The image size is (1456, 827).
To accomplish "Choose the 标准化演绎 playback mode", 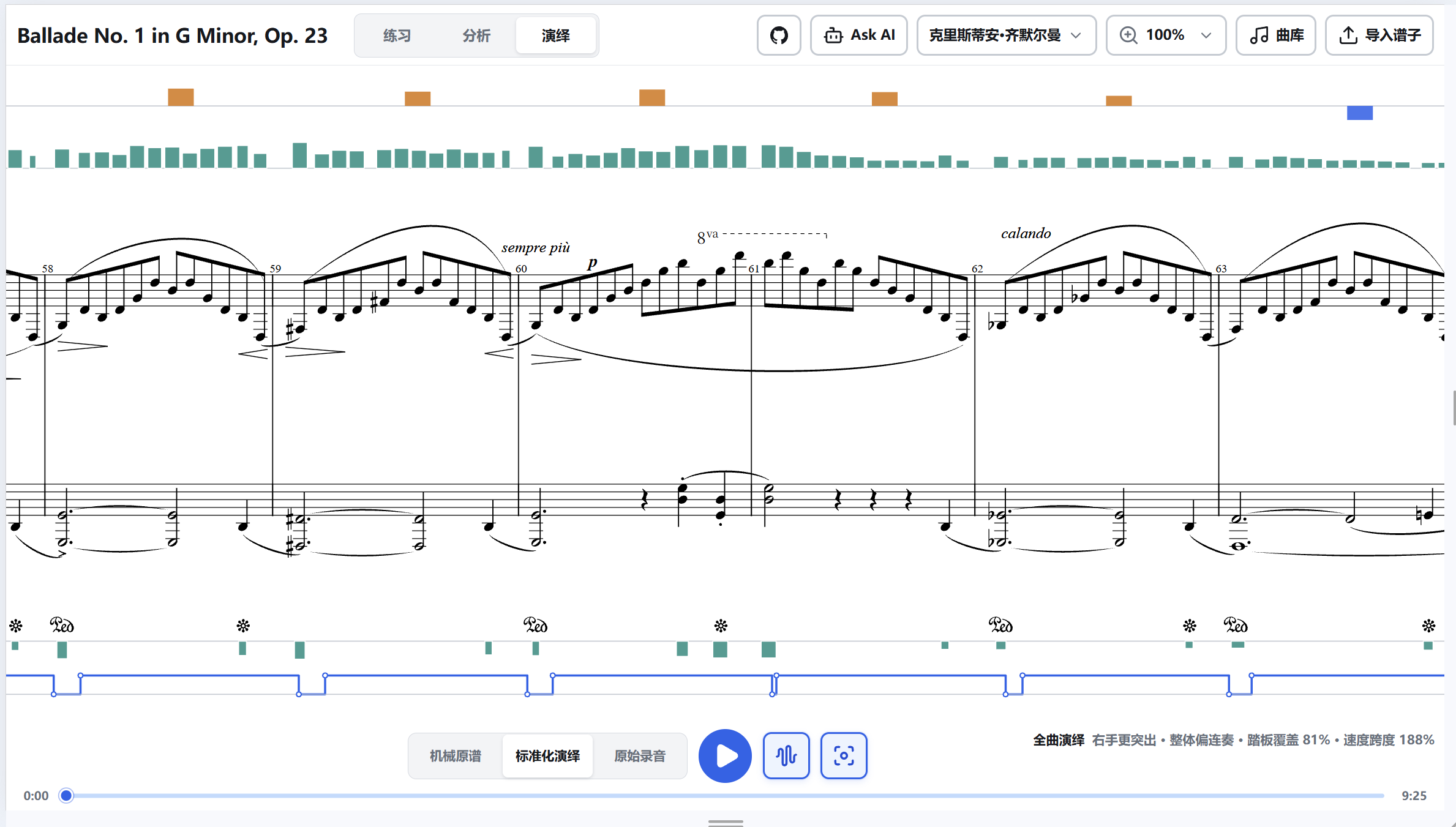I will pos(547,756).
